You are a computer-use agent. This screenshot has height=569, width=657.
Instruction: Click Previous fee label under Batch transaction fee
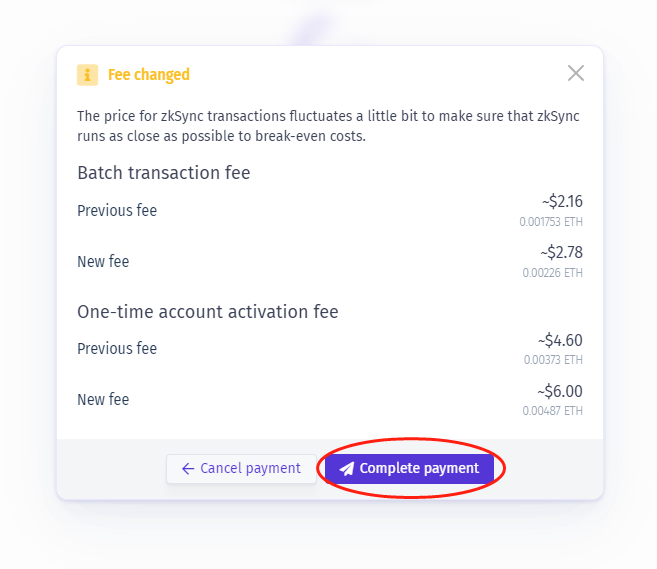pyautogui.click(x=117, y=210)
